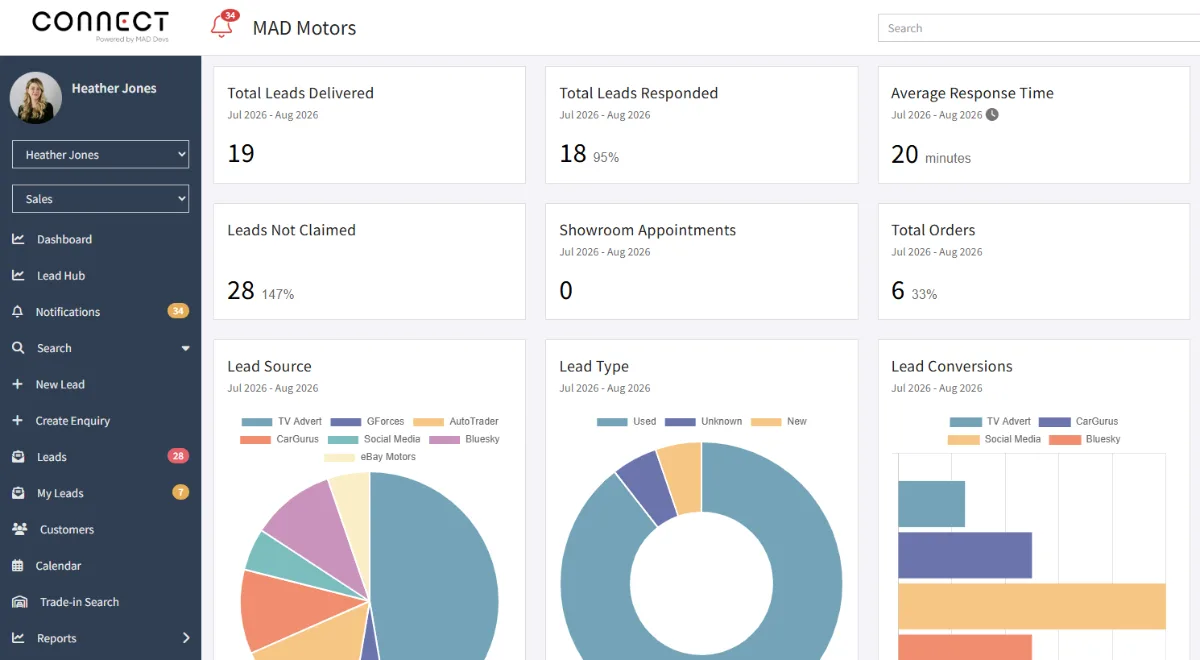Click the red 28 badge on Leads

tap(178, 456)
